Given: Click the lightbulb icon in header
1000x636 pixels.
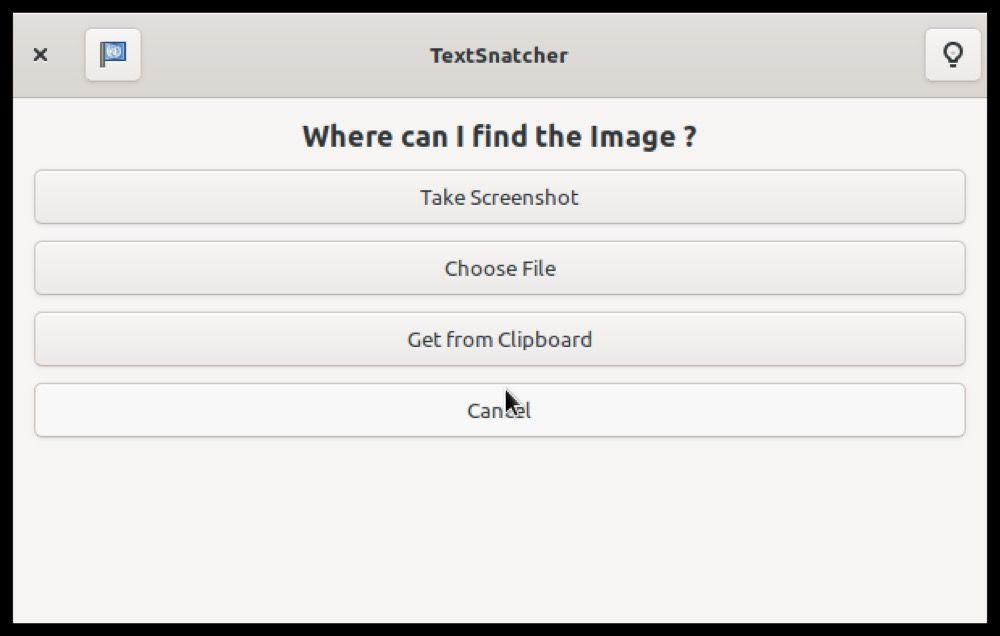Looking at the screenshot, I should click(953, 55).
